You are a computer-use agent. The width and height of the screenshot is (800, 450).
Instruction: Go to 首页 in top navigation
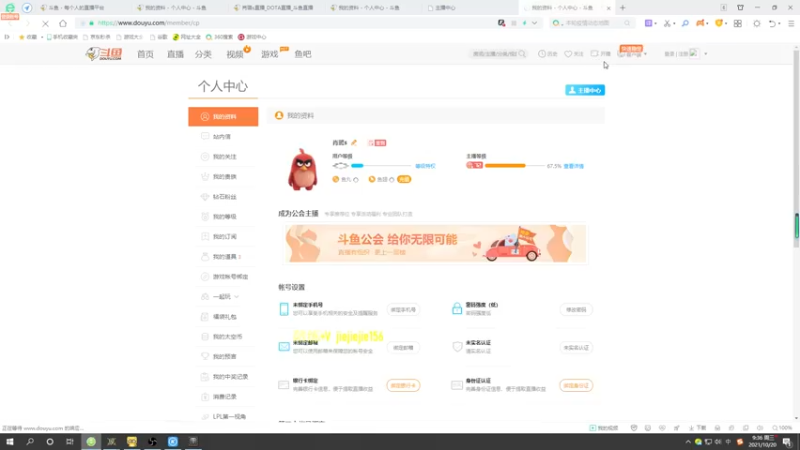[145, 54]
